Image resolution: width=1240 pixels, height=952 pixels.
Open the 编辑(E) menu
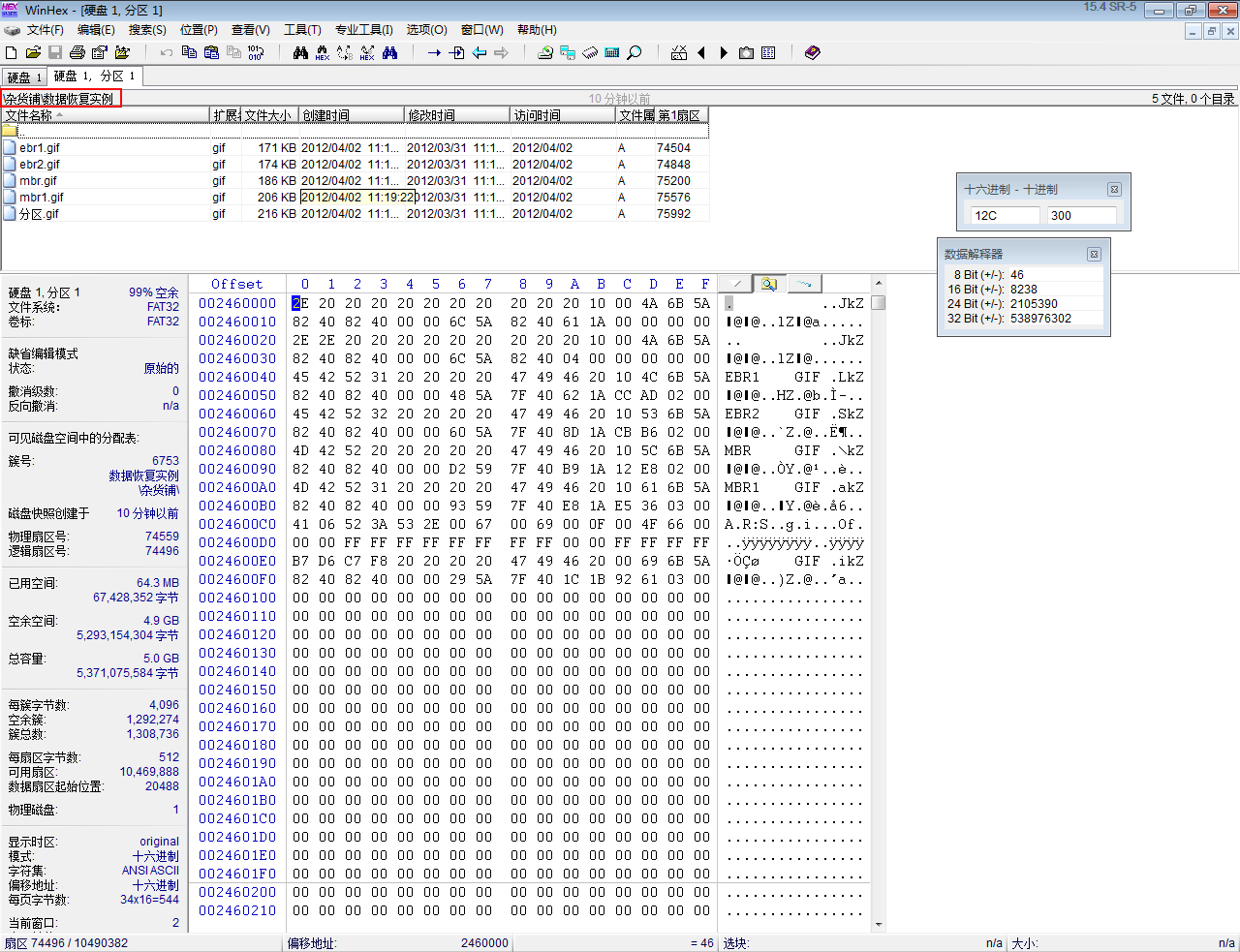96,30
